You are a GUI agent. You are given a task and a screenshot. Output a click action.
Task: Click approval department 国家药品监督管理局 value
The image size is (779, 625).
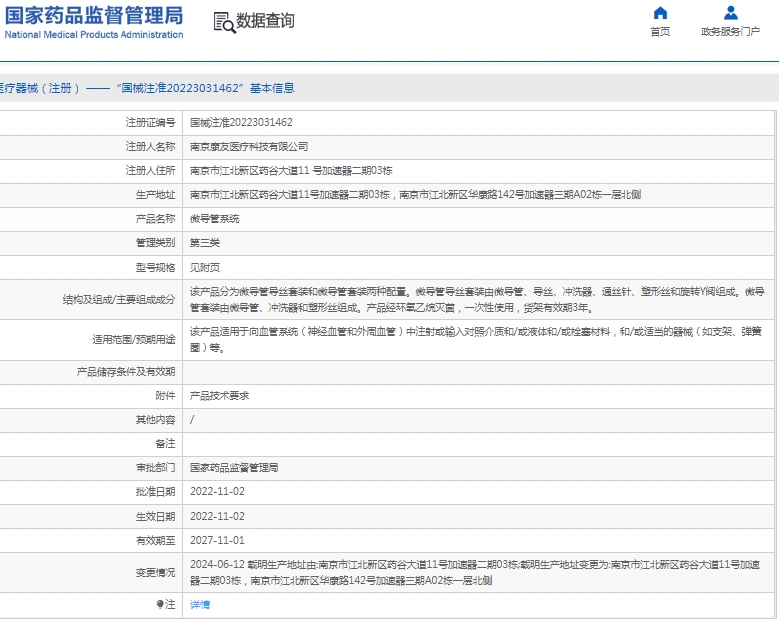234,468
